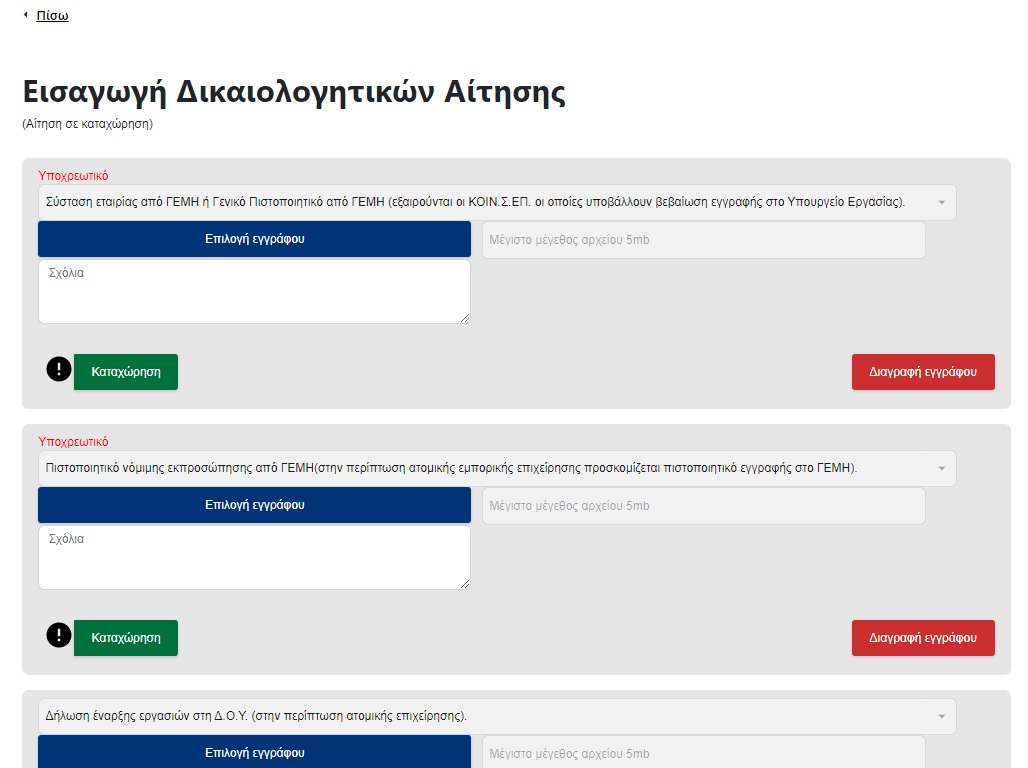Open the Σύσταση εταιρίας από ΓΕΜΗ dropdown

tap(496, 202)
